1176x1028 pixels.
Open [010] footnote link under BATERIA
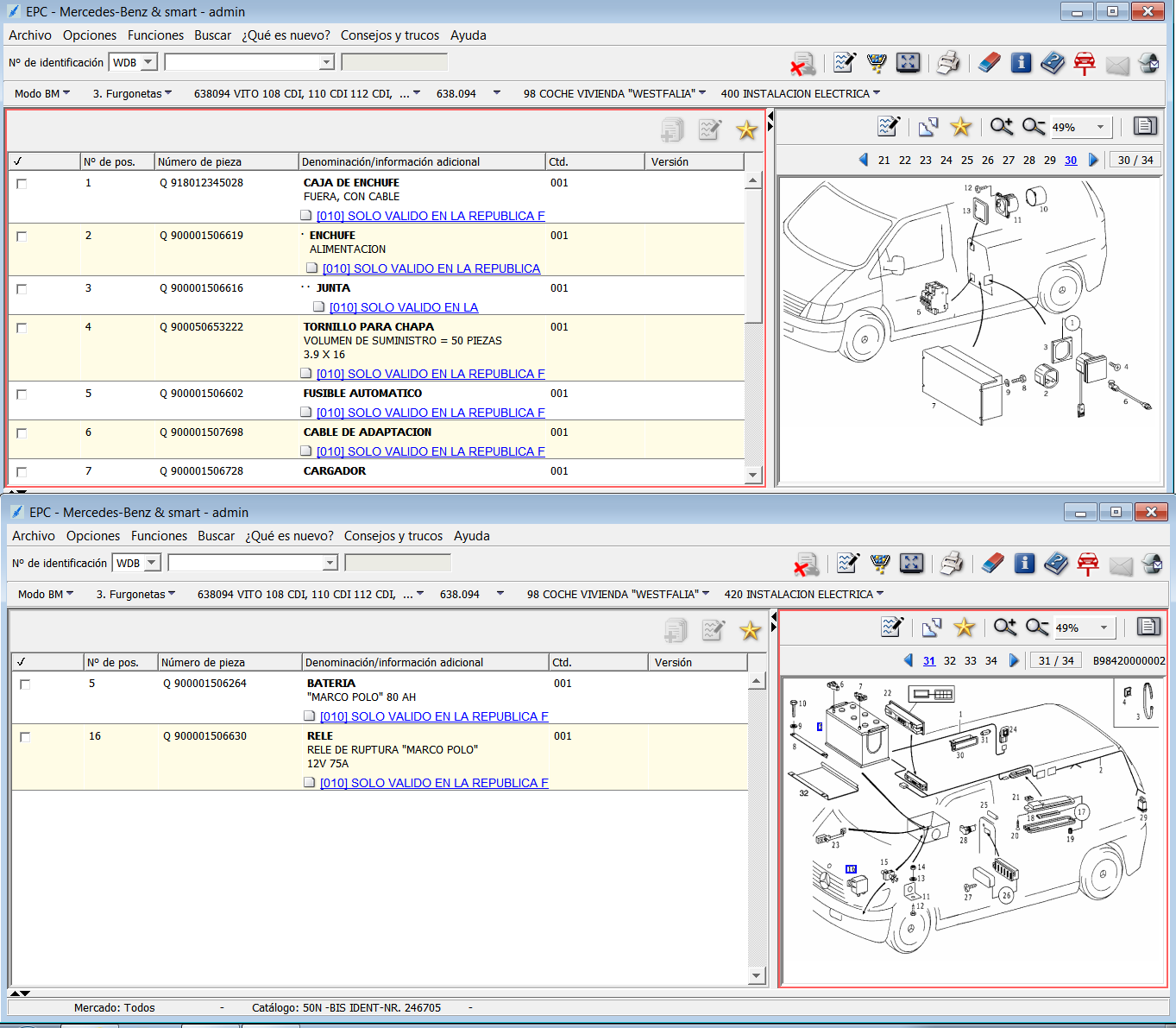434,716
